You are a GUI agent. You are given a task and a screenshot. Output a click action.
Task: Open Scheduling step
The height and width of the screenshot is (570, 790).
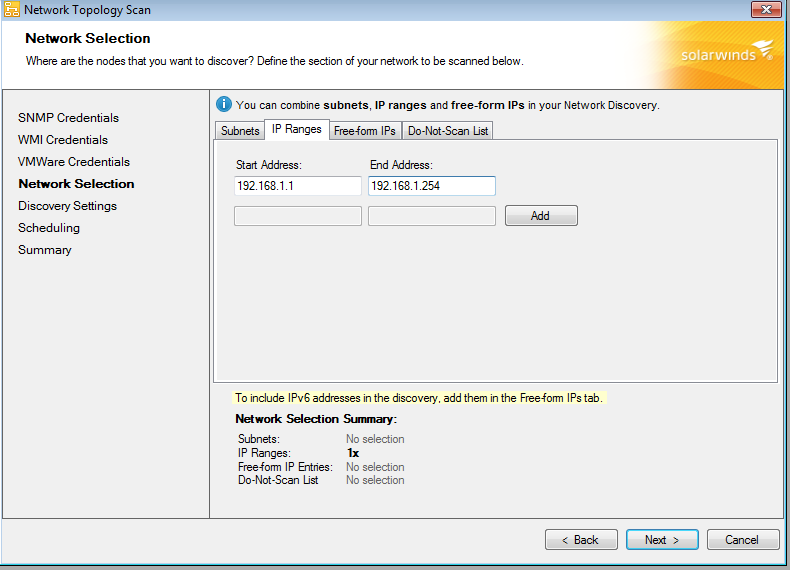tap(49, 228)
